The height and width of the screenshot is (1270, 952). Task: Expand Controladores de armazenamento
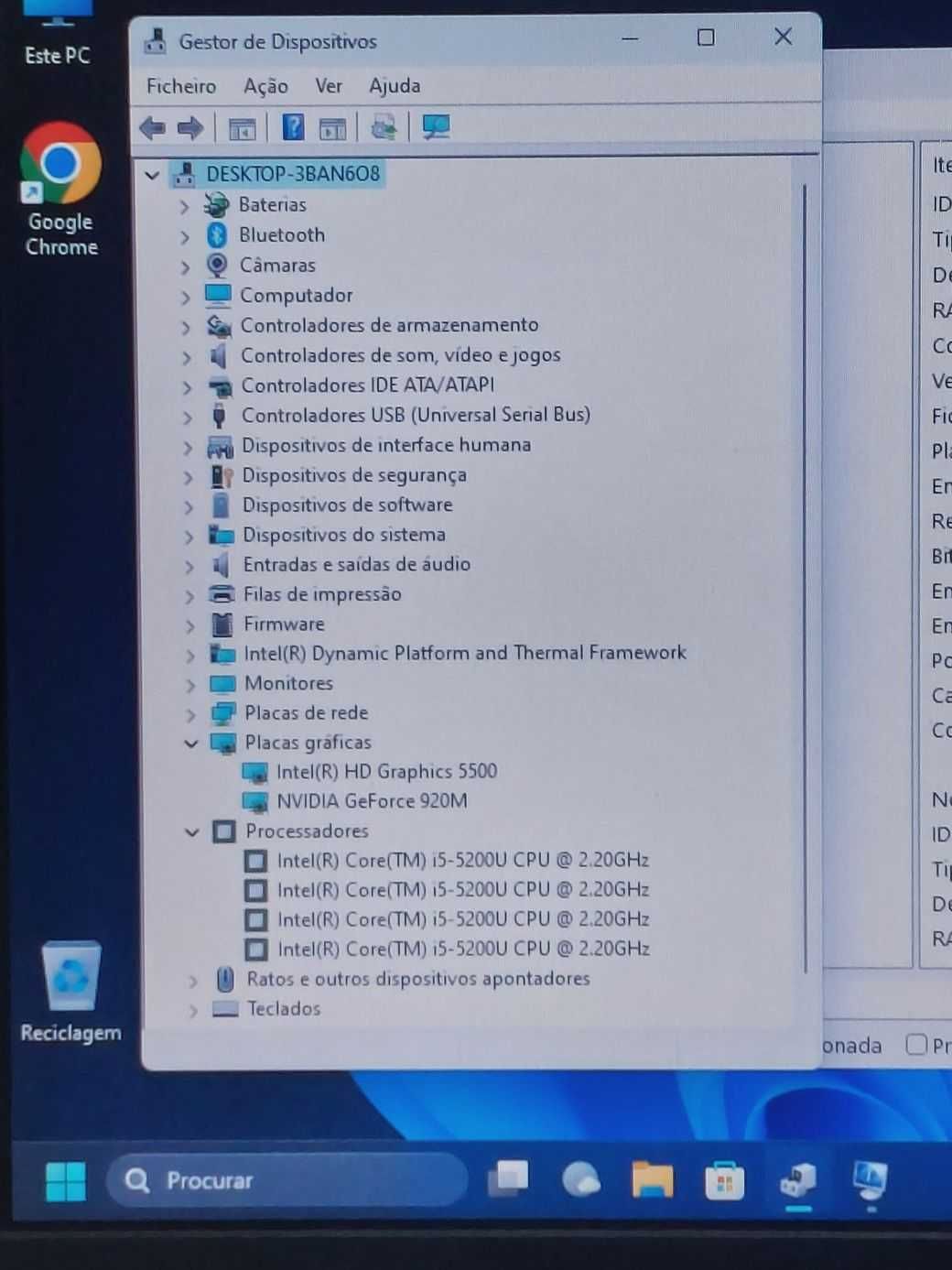[186, 327]
